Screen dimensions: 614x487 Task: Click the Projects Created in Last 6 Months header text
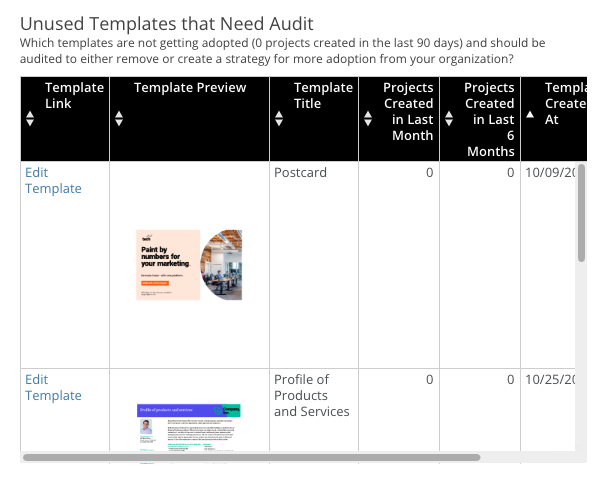[x=489, y=119]
